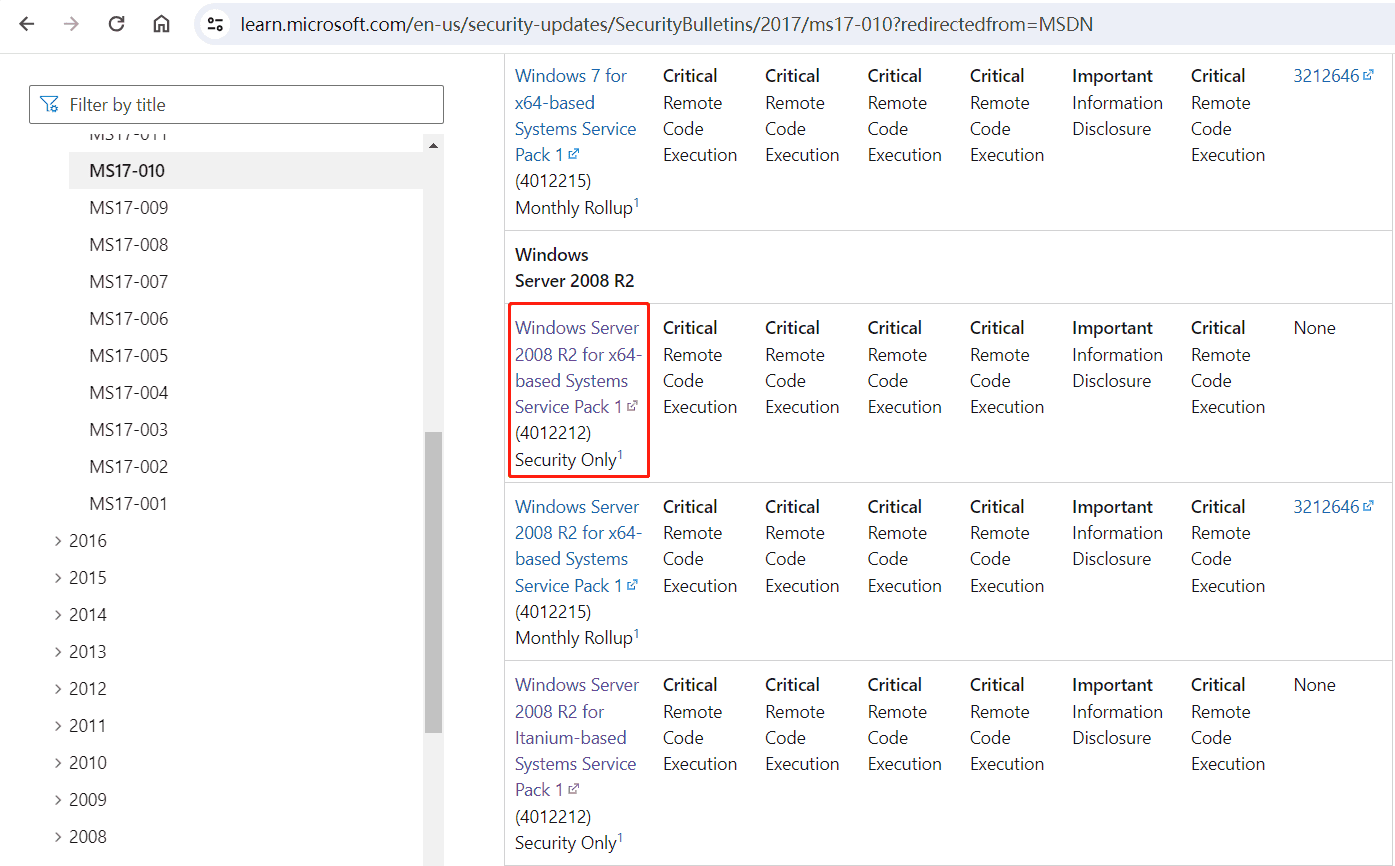Click the page refresh icon
The height and width of the screenshot is (866, 1395).
pos(116,25)
